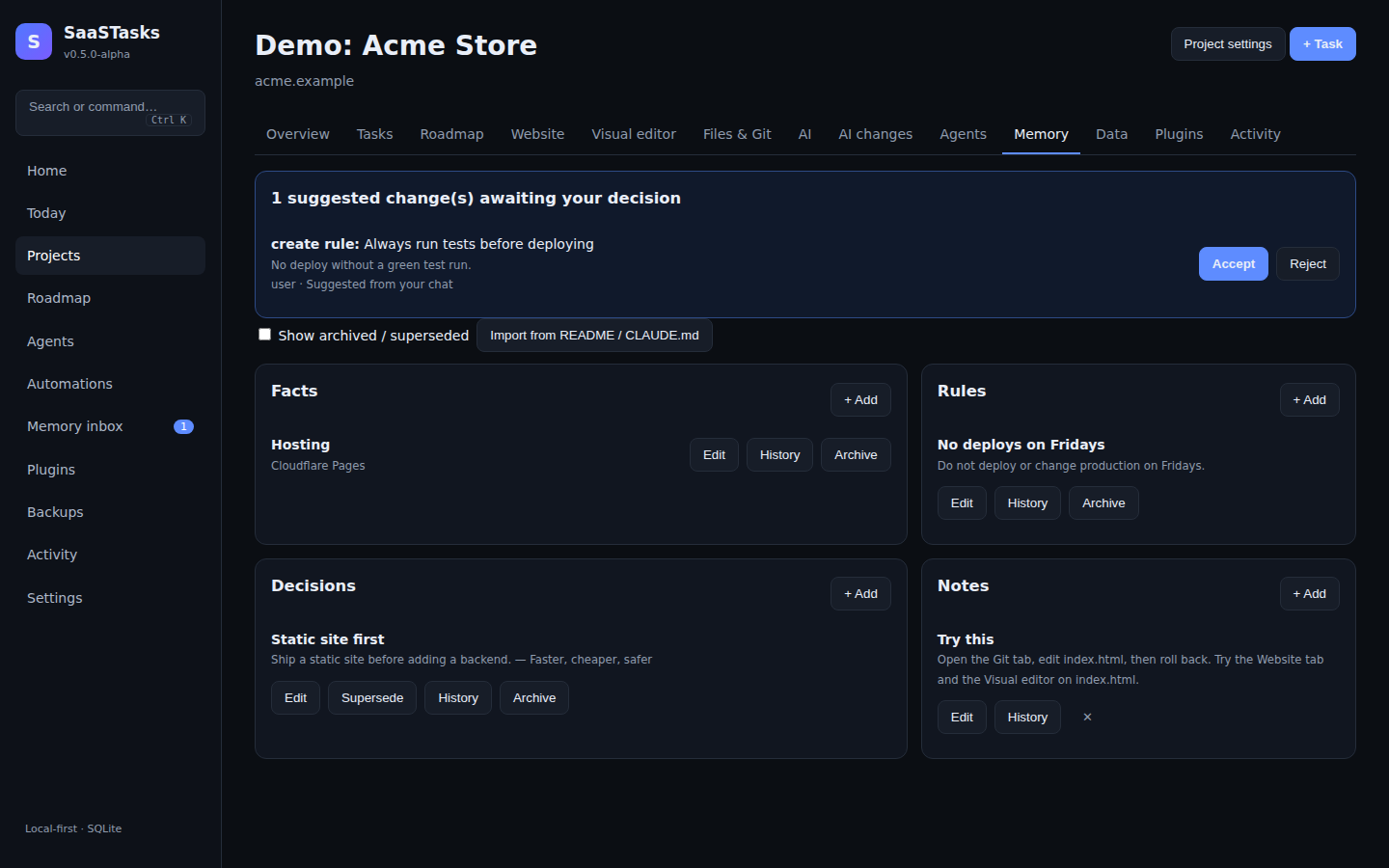
Task: Open the AI changes tab
Action: pos(876,134)
